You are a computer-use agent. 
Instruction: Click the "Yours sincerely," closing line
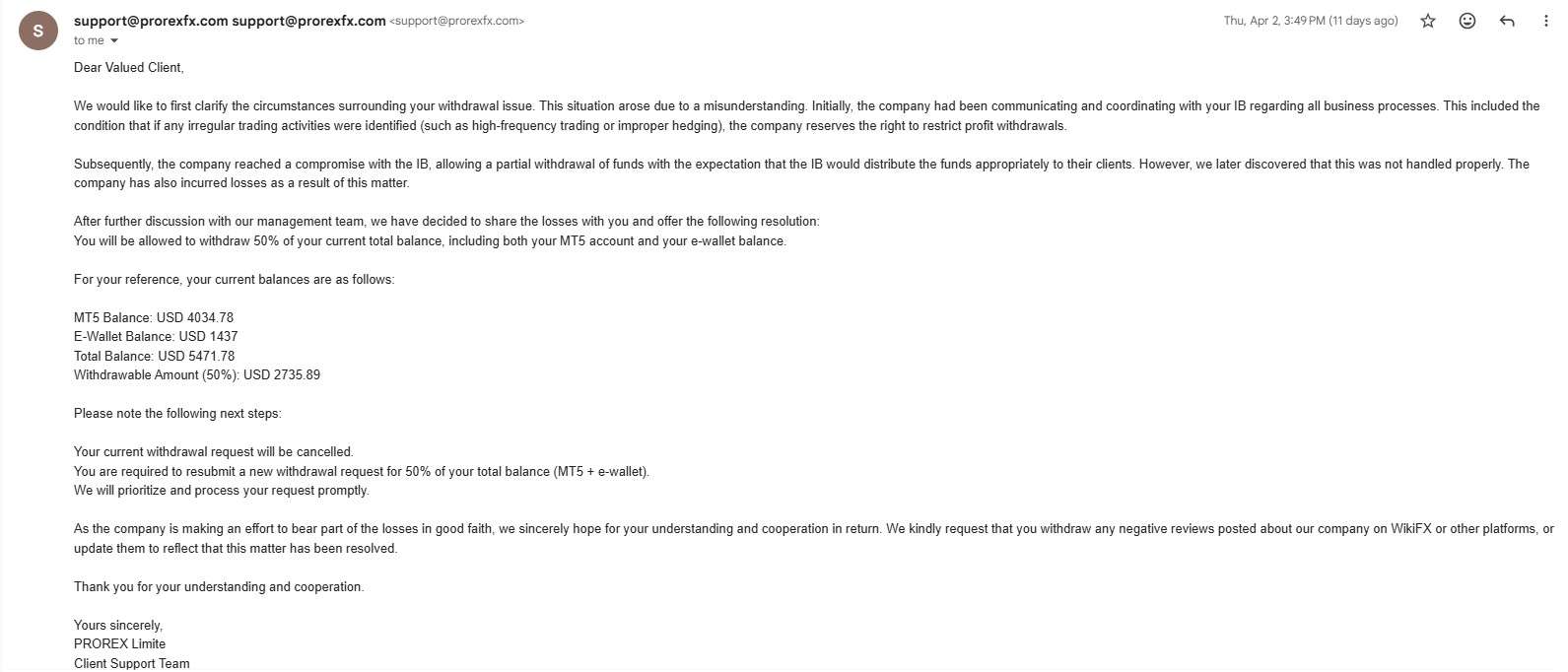118,625
